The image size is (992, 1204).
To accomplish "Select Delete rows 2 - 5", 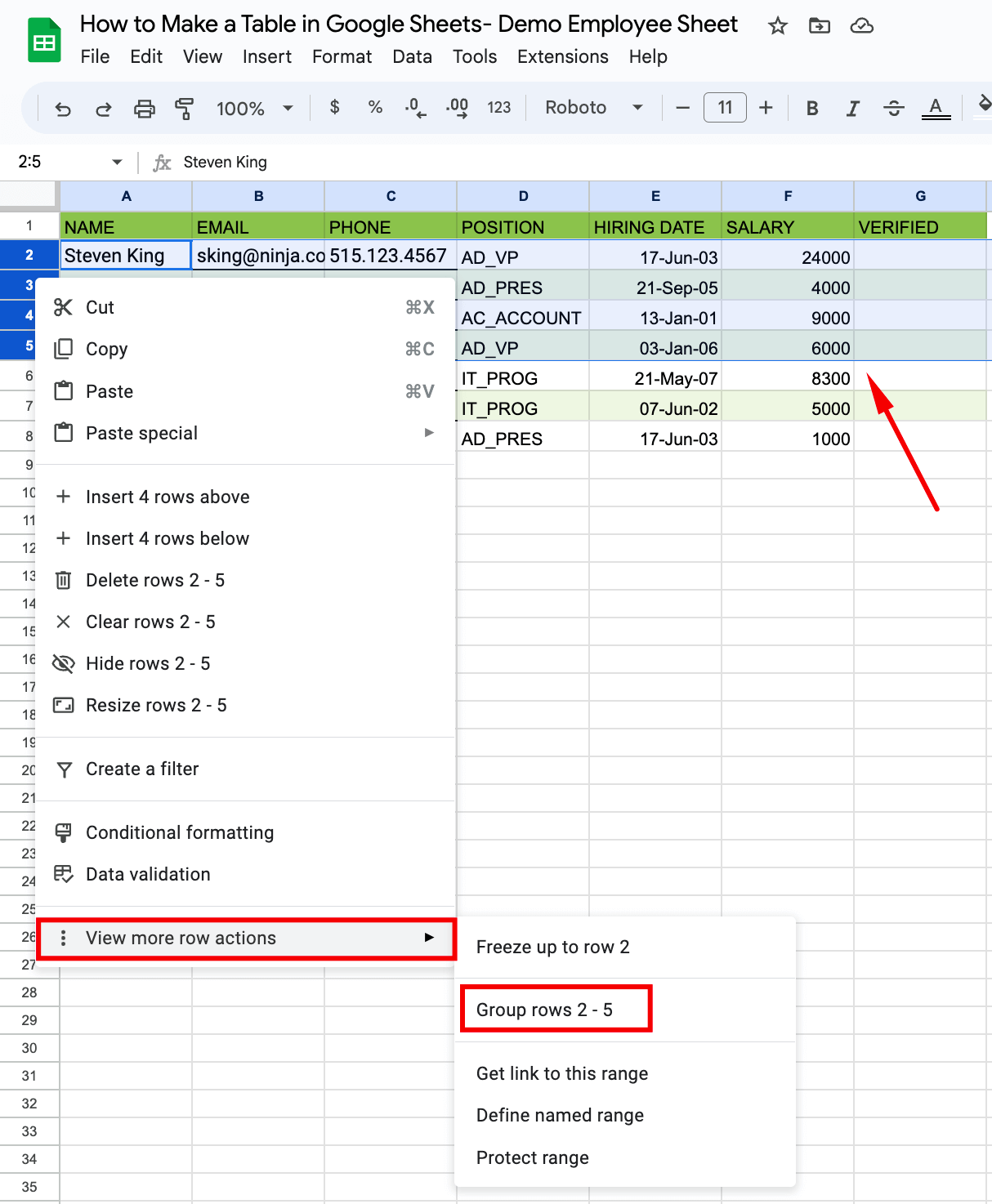I will click(155, 580).
